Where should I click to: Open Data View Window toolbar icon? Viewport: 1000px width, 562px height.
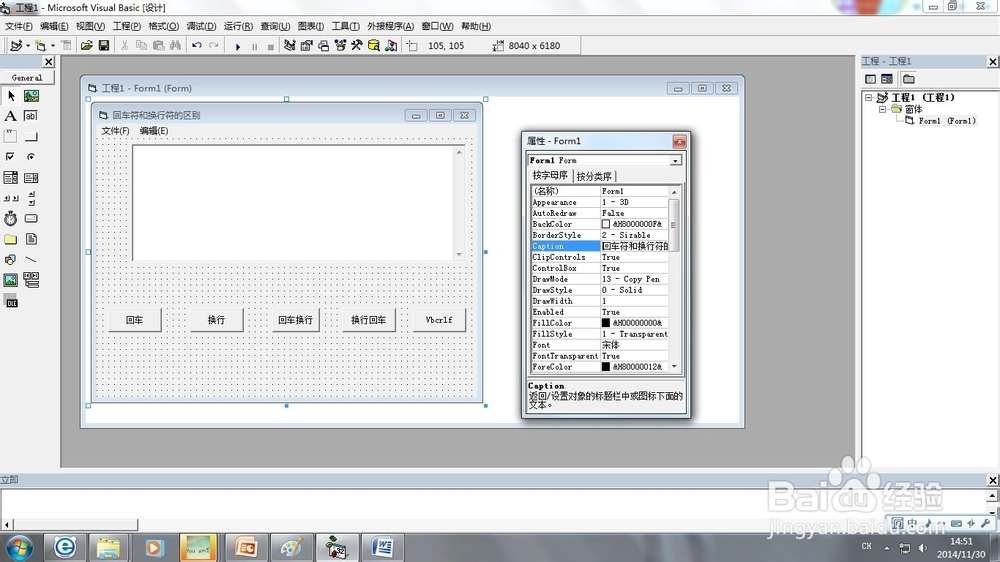(374, 45)
